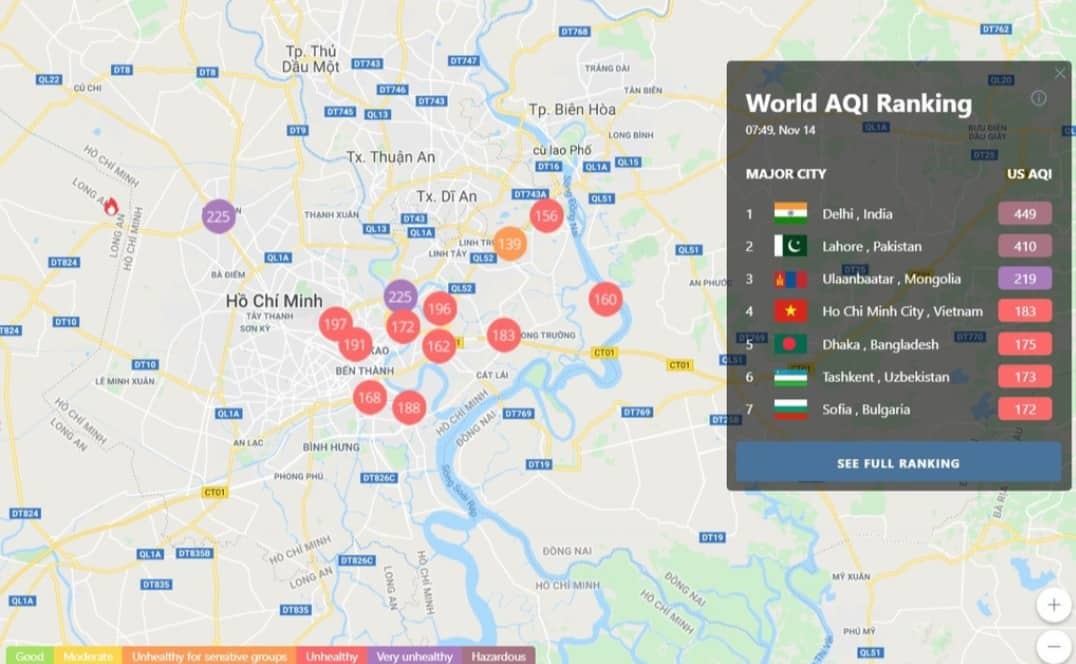Click the Lahore AQI value badge 410

coord(1024,246)
